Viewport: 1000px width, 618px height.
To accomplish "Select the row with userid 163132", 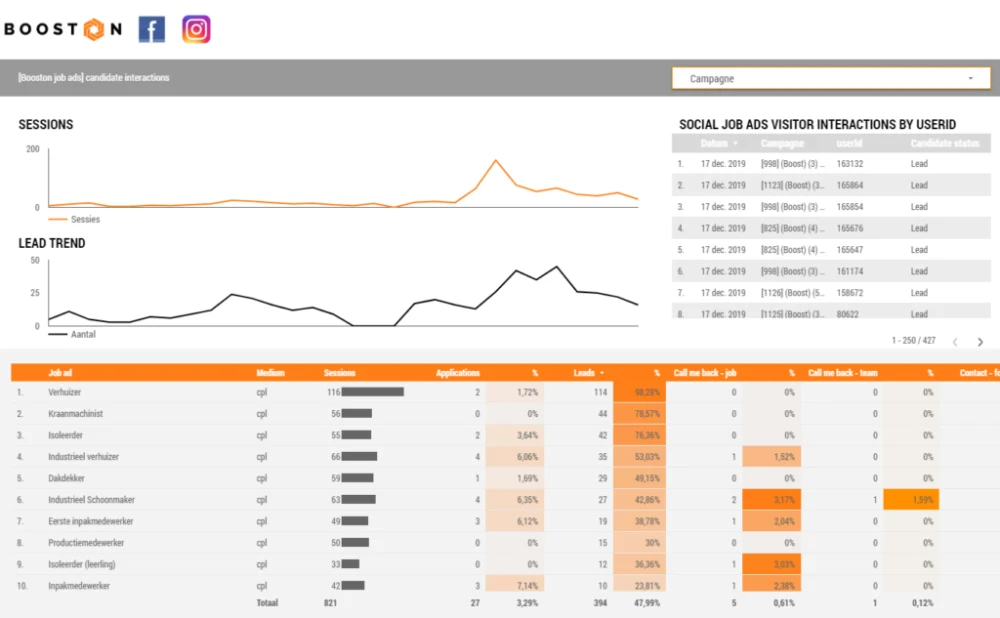I will 849,164.
